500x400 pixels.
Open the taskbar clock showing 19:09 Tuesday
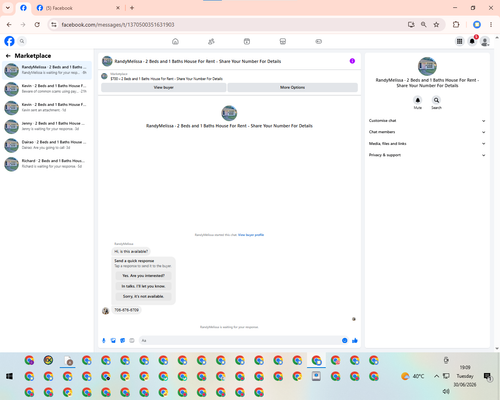coord(465,376)
